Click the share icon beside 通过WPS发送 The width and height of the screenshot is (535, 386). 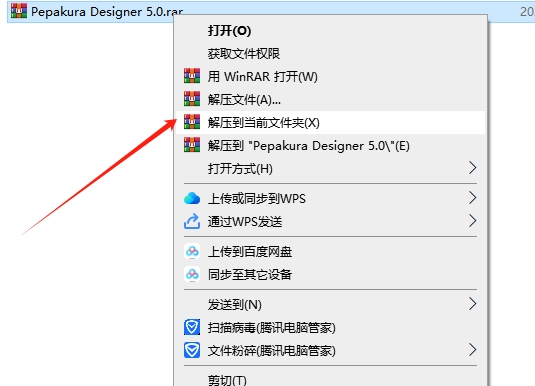point(192,221)
